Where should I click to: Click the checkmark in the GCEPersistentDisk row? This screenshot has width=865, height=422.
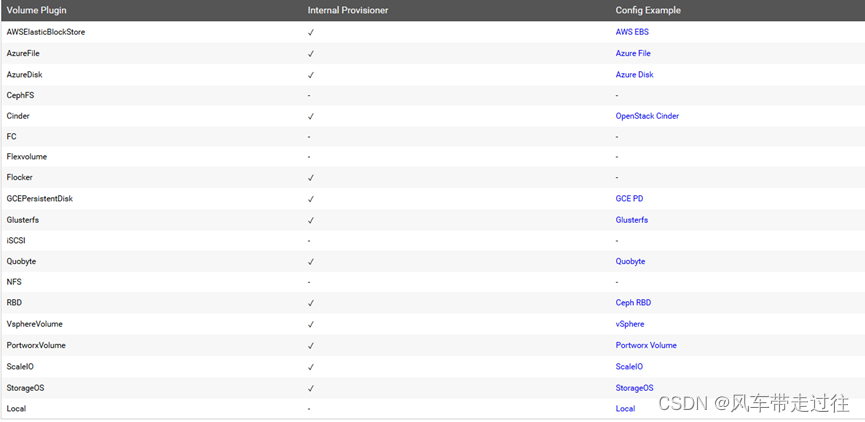[x=311, y=199]
